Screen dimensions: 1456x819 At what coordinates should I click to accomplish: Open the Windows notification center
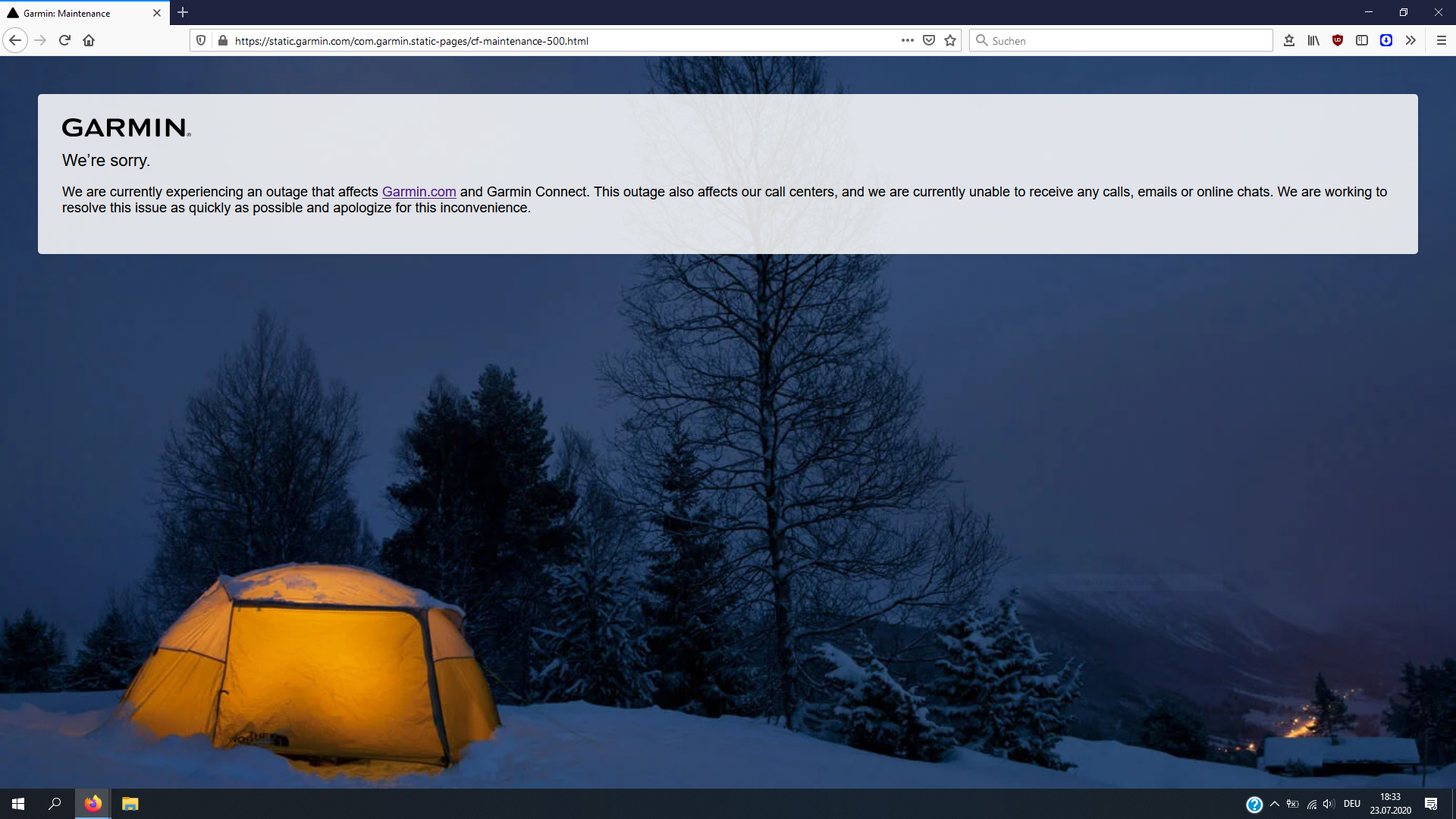pyautogui.click(x=1431, y=804)
